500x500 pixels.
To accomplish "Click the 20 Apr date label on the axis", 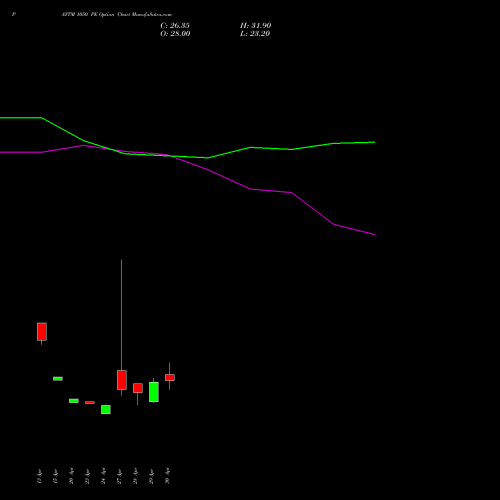I will 71,476.
